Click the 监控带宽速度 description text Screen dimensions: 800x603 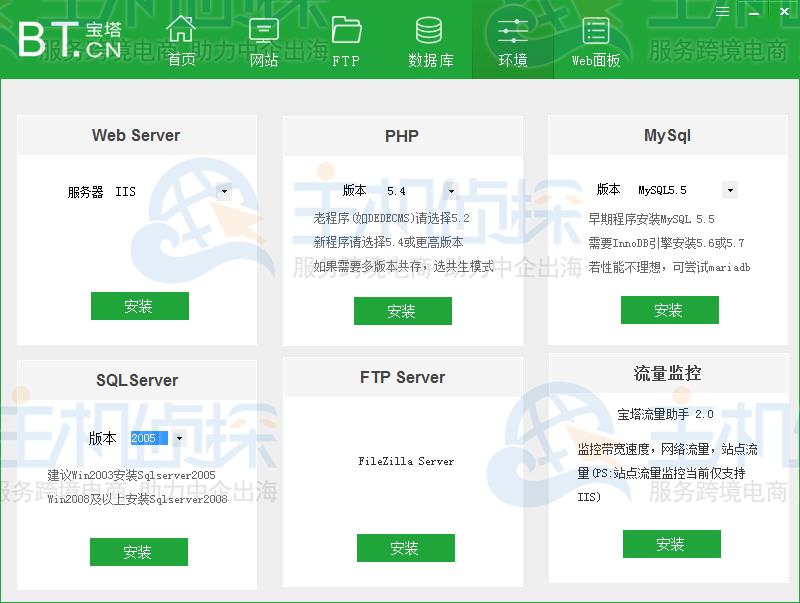pyautogui.click(x=667, y=473)
